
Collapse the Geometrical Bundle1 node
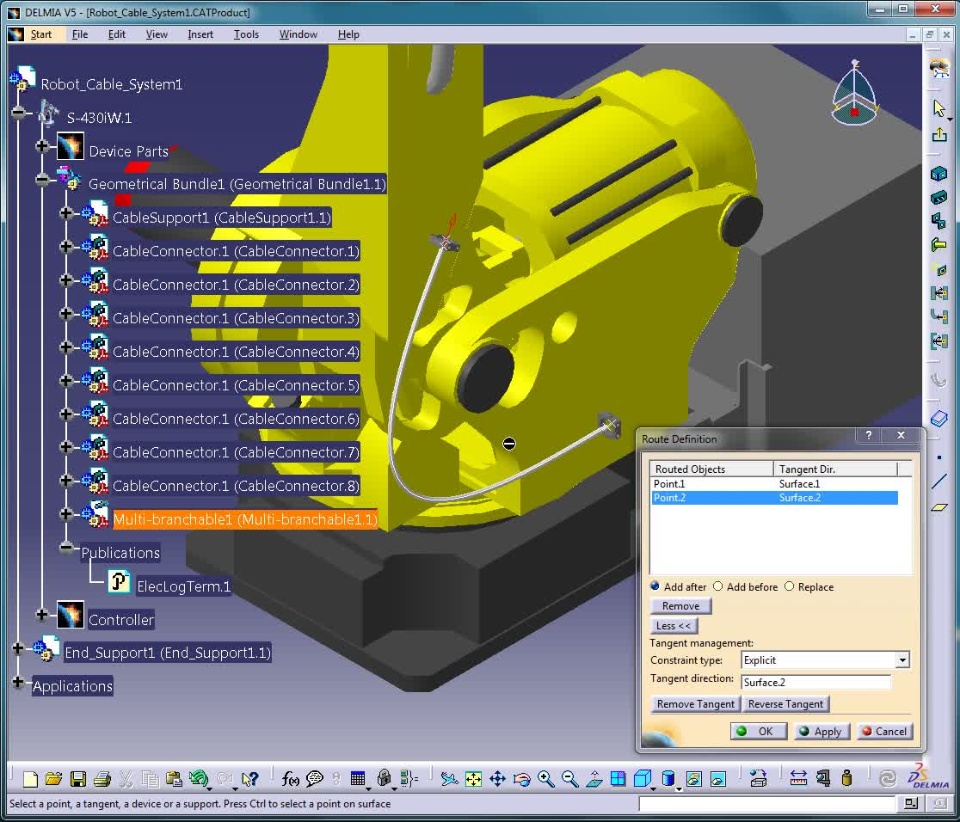[42, 179]
